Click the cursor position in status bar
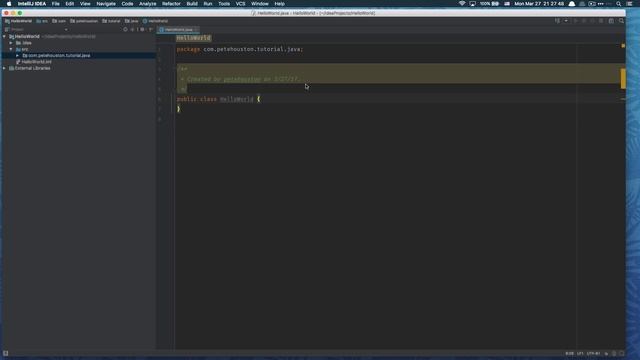 569,353
